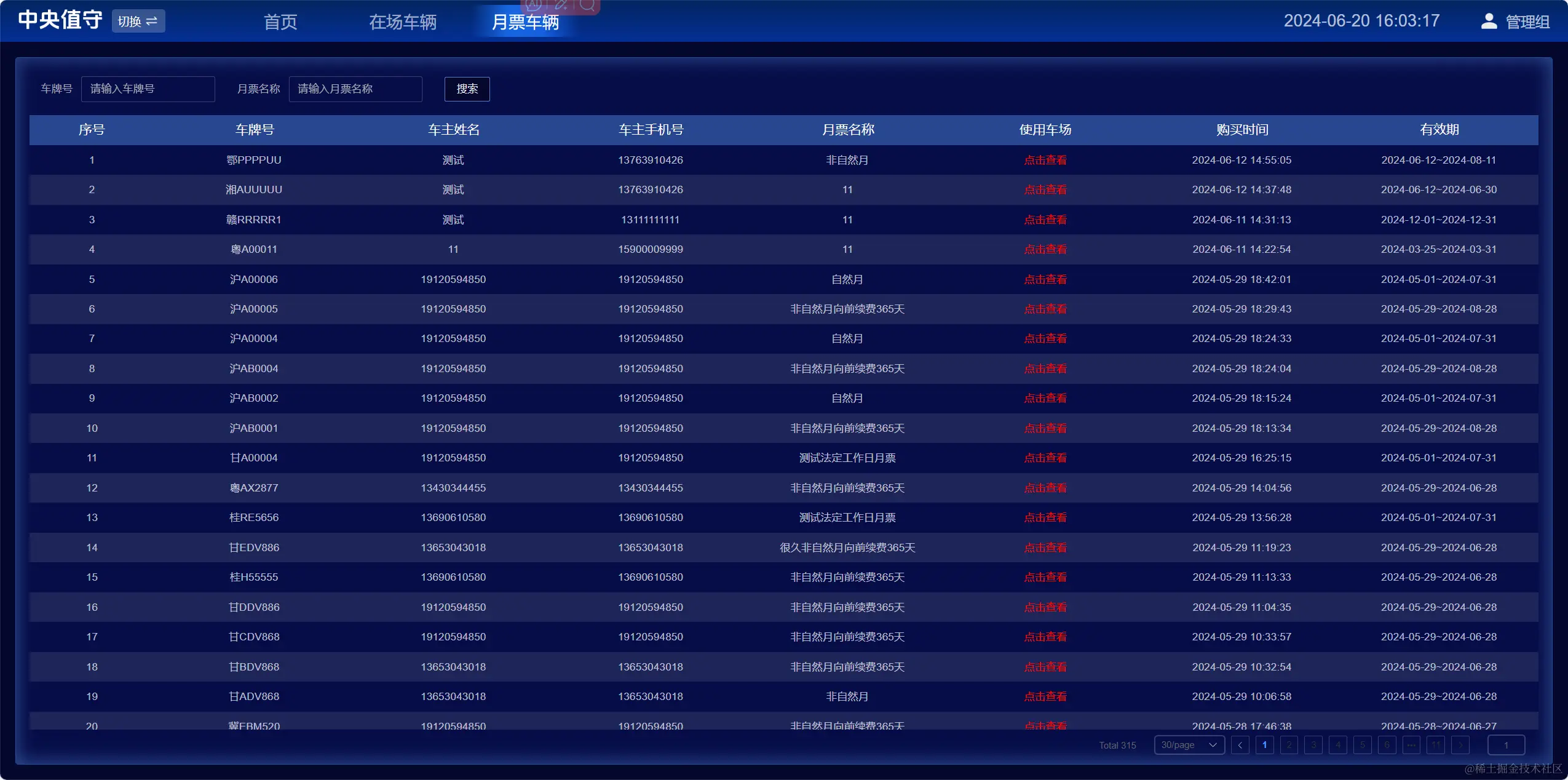
Task: Click the pen edit icon in floating toolbar
Action: [x=561, y=5]
